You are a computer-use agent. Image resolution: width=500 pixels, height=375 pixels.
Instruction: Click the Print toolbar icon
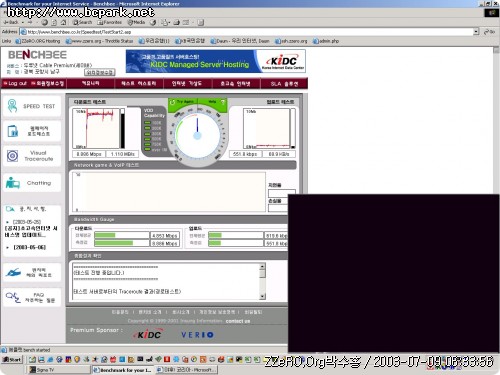click(176, 22)
